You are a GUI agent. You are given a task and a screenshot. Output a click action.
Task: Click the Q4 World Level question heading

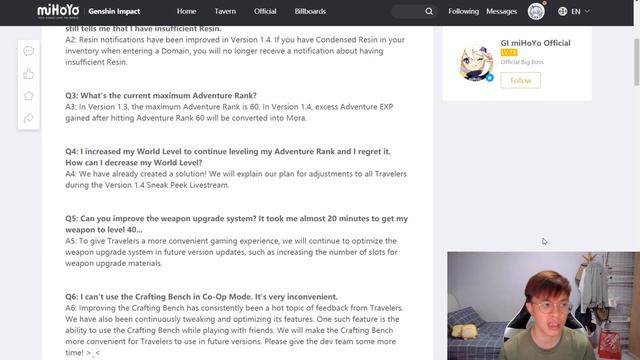(x=228, y=157)
